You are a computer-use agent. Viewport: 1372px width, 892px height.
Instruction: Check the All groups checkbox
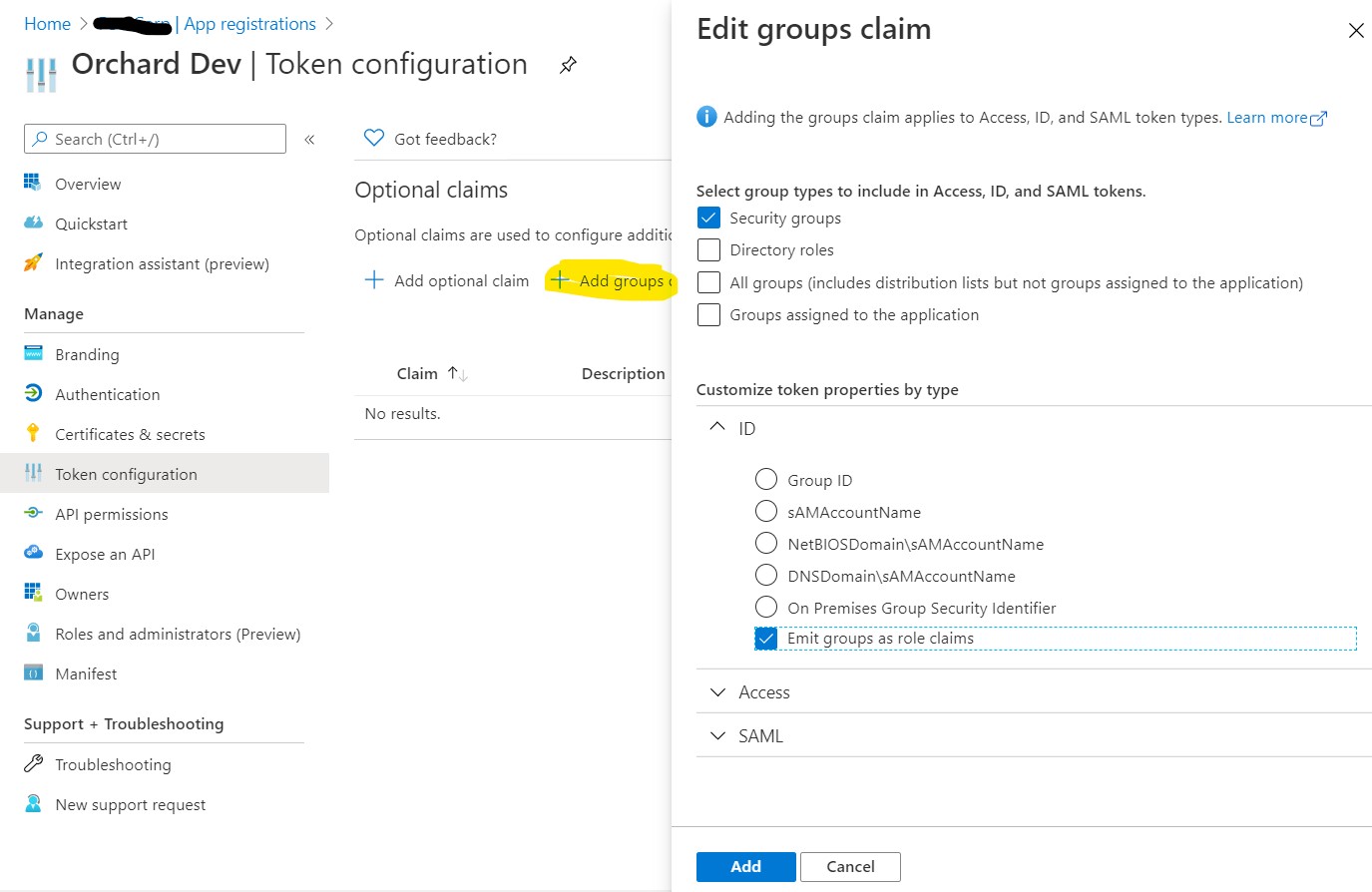click(x=708, y=282)
